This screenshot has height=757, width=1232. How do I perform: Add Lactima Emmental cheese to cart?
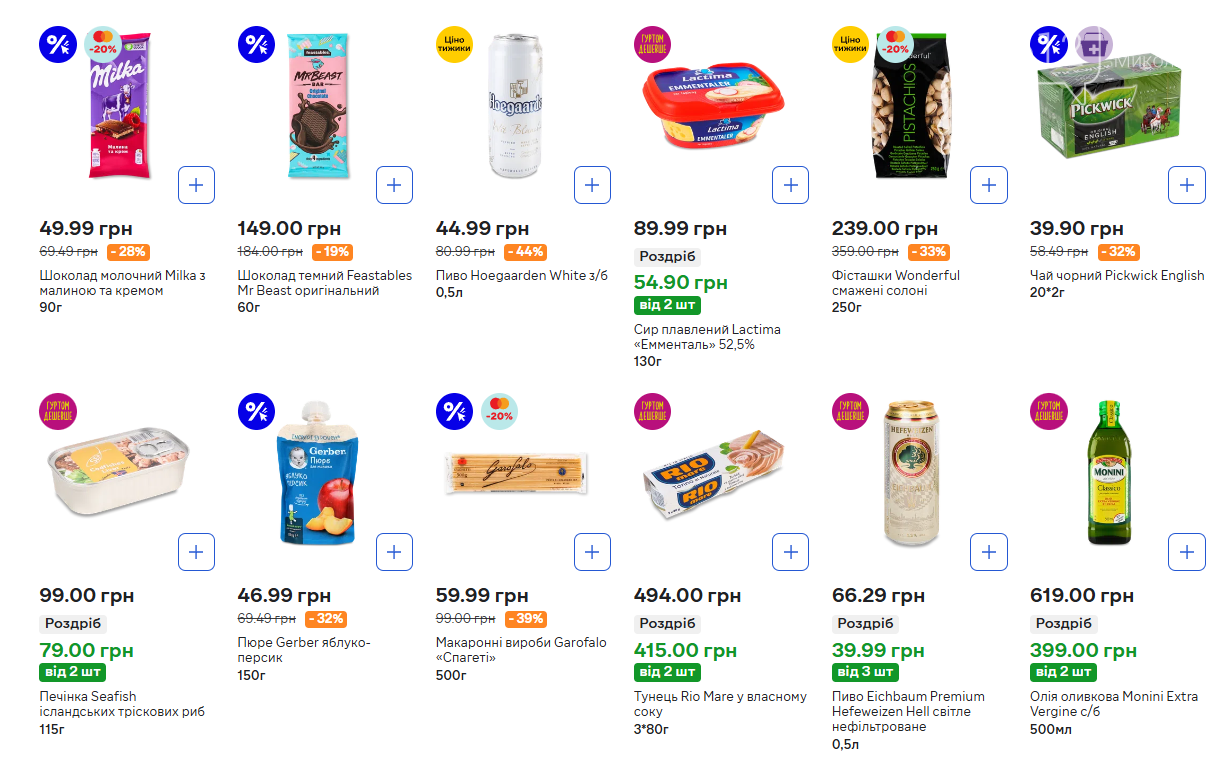click(x=791, y=185)
